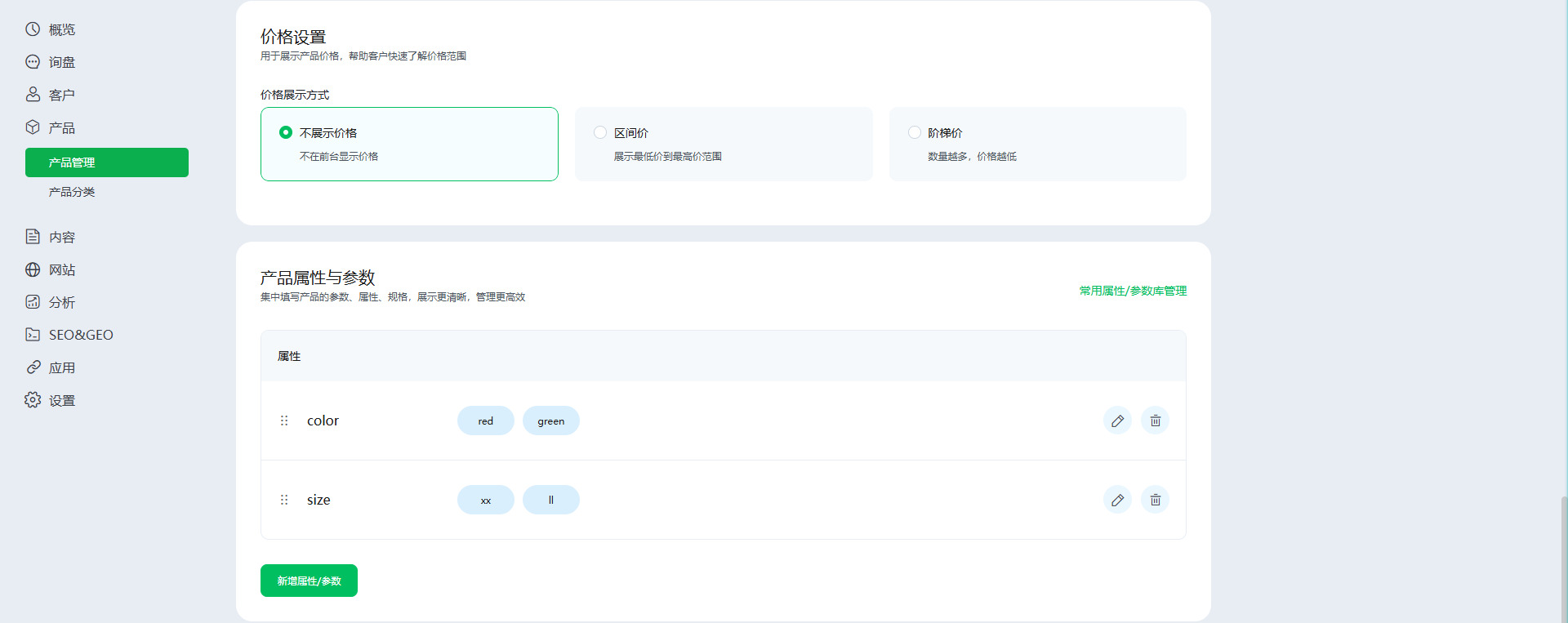This screenshot has height=623, width=1568.
Task: Click the 不在前台显示价格 description
Action: tap(339, 156)
